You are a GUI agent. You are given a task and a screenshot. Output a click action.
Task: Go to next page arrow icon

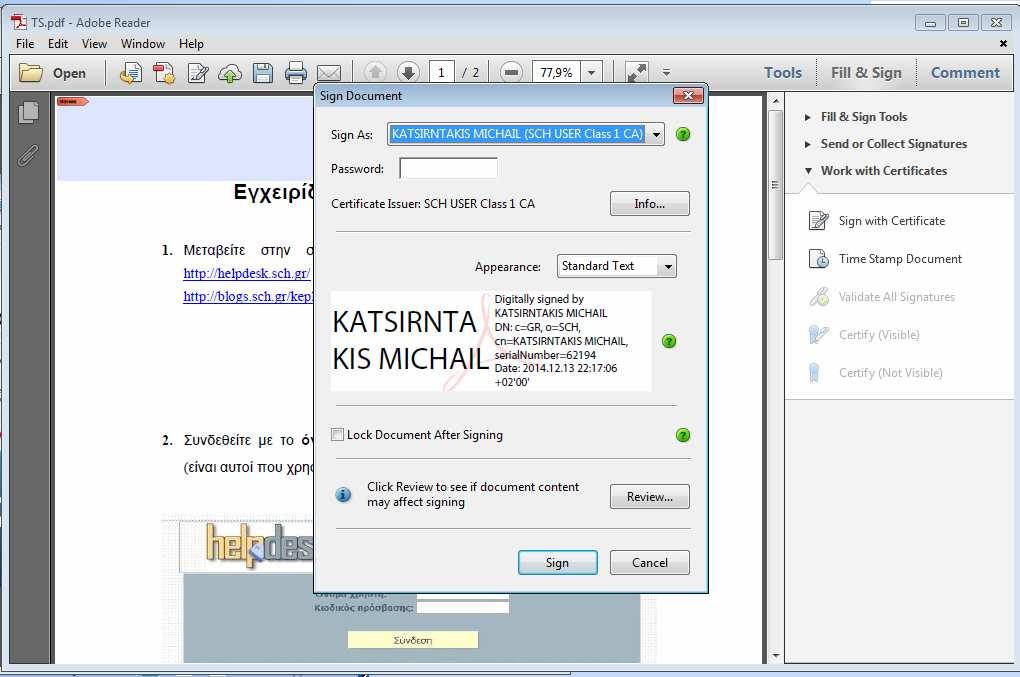tap(408, 72)
